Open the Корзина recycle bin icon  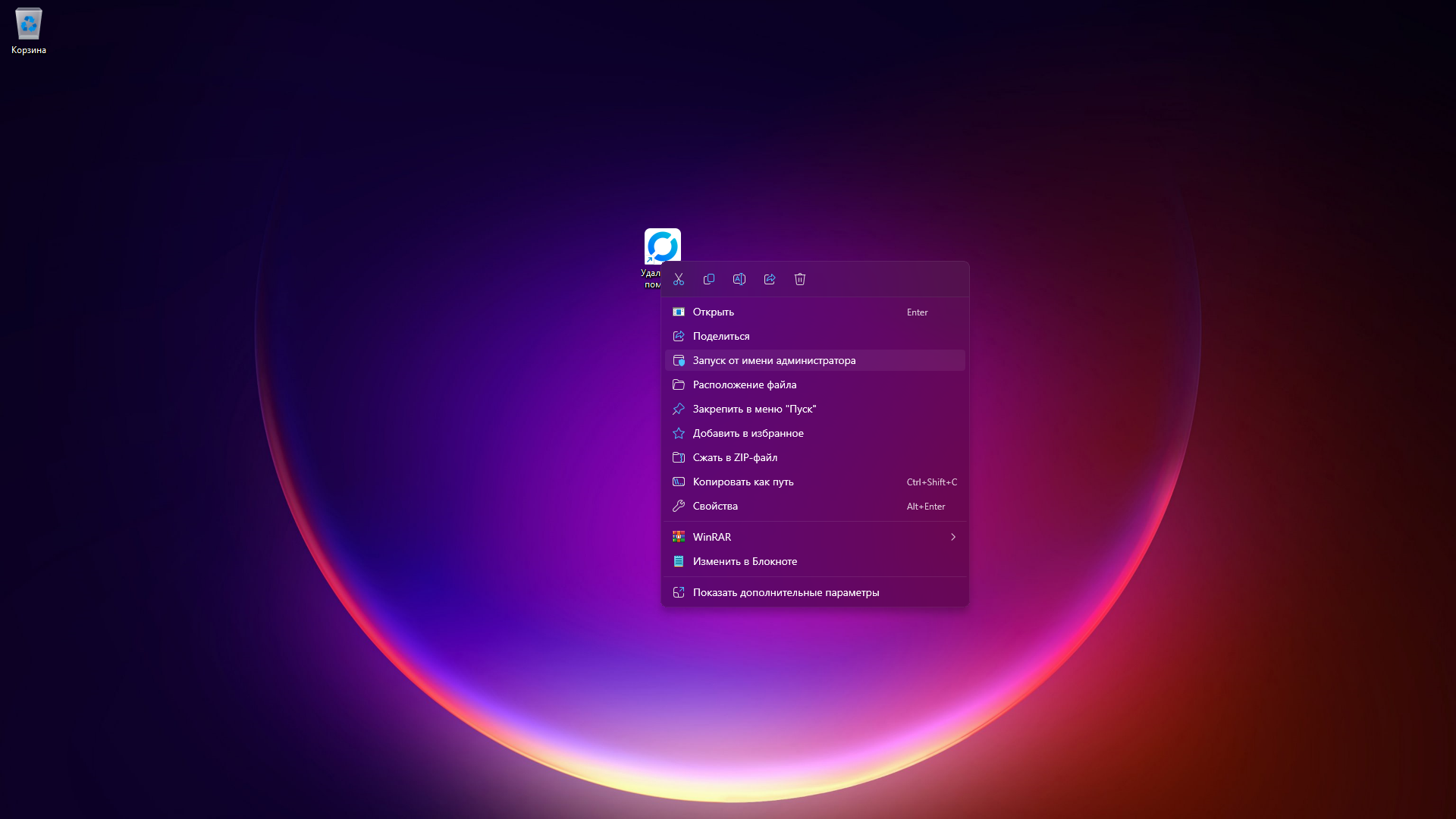coord(29,24)
